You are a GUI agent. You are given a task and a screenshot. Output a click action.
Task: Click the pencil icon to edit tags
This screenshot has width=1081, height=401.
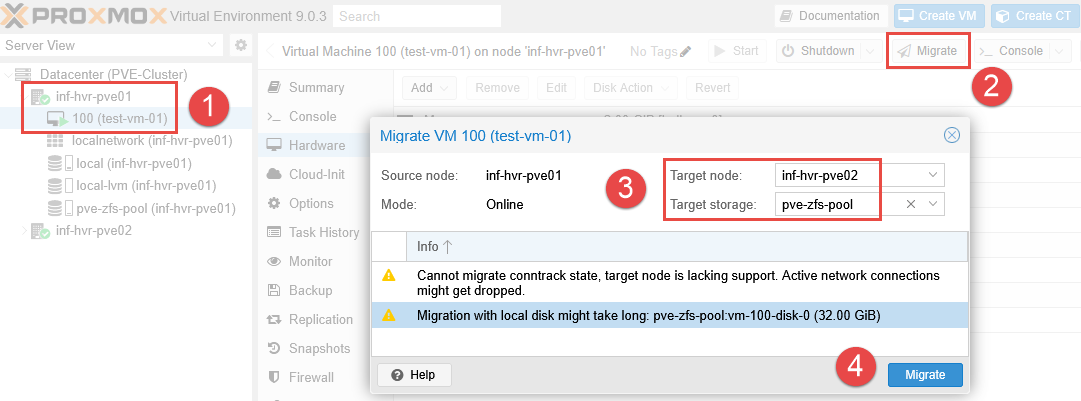(x=685, y=51)
